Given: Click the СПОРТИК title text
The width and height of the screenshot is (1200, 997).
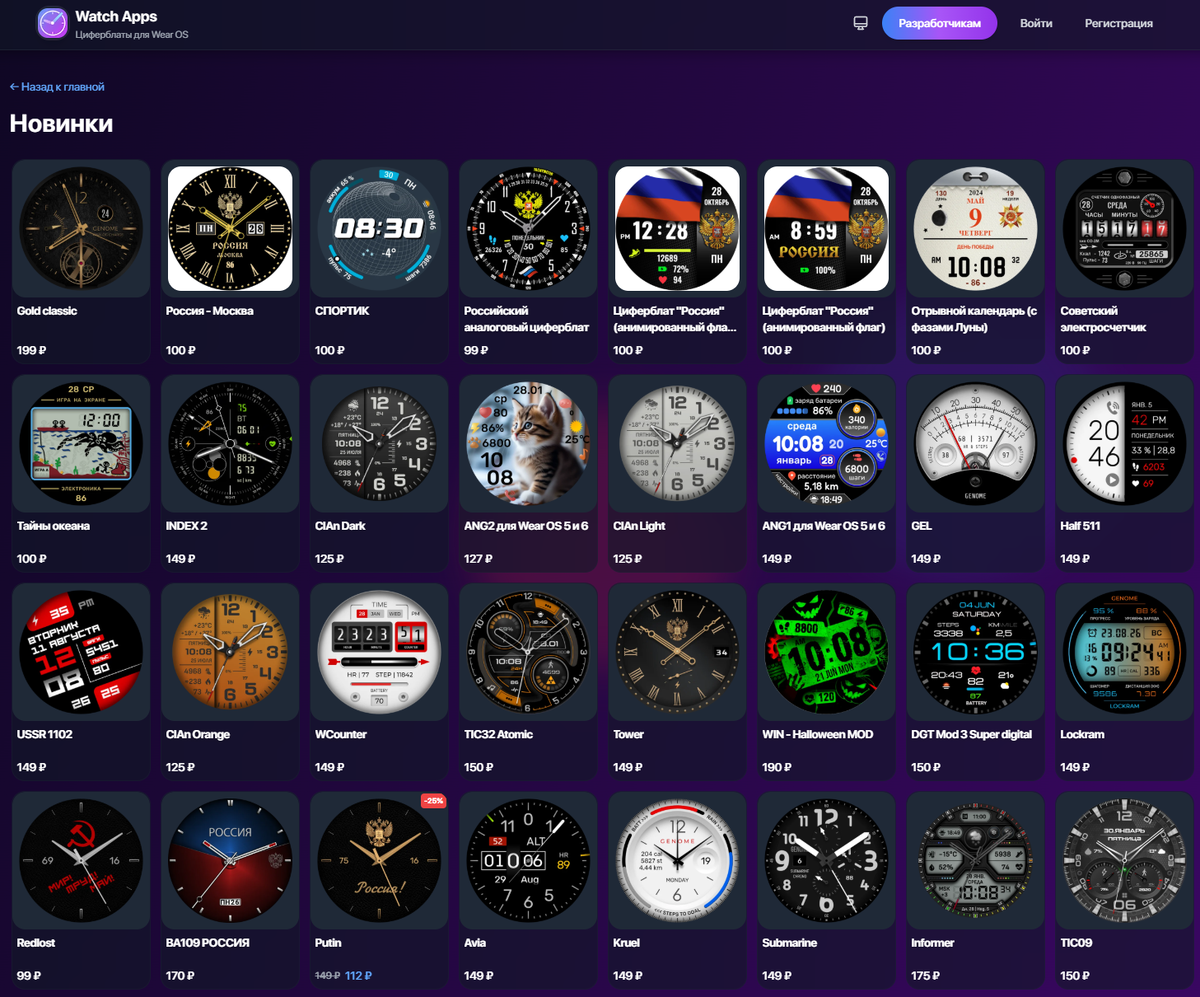Looking at the screenshot, I should coord(343,311).
